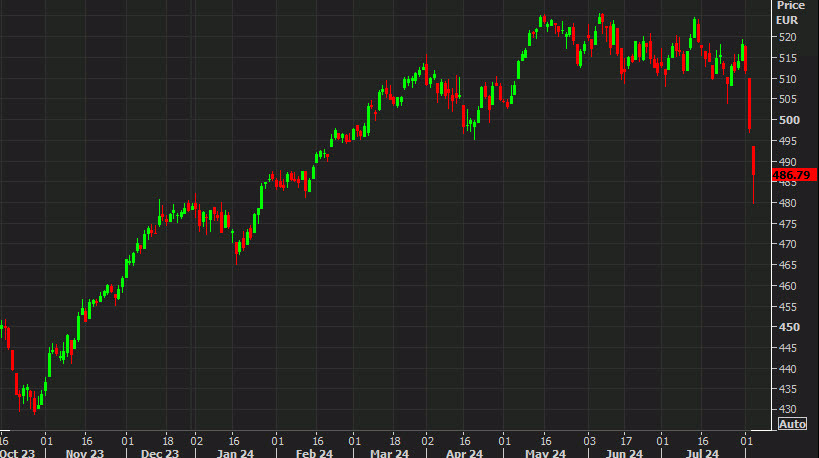Click the Nov 23 month label
Image resolution: width=819 pixels, height=458 pixels.
[x=85, y=453]
